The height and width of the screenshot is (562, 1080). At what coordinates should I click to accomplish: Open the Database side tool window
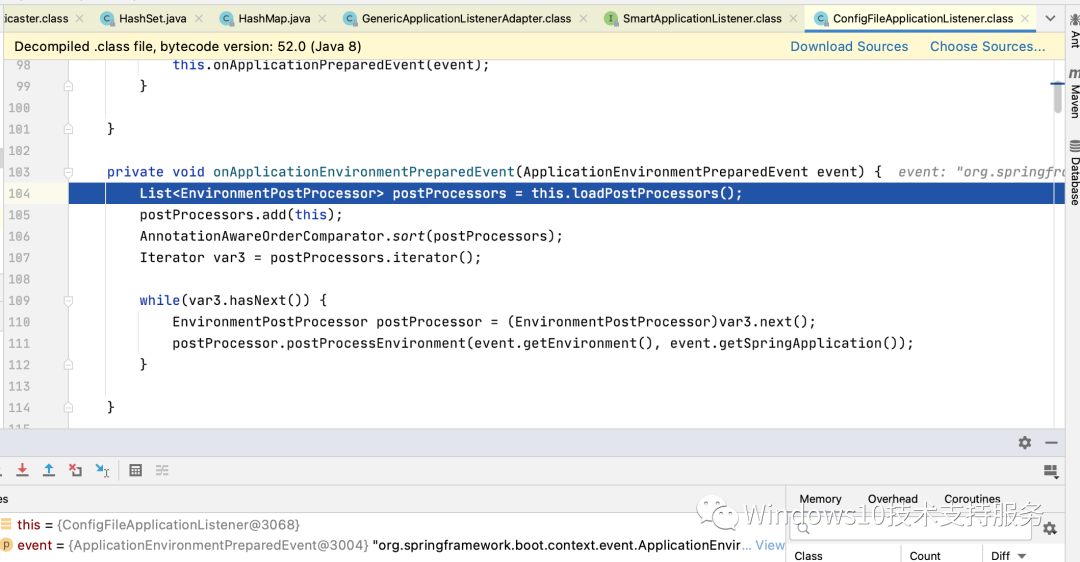click(x=1074, y=172)
